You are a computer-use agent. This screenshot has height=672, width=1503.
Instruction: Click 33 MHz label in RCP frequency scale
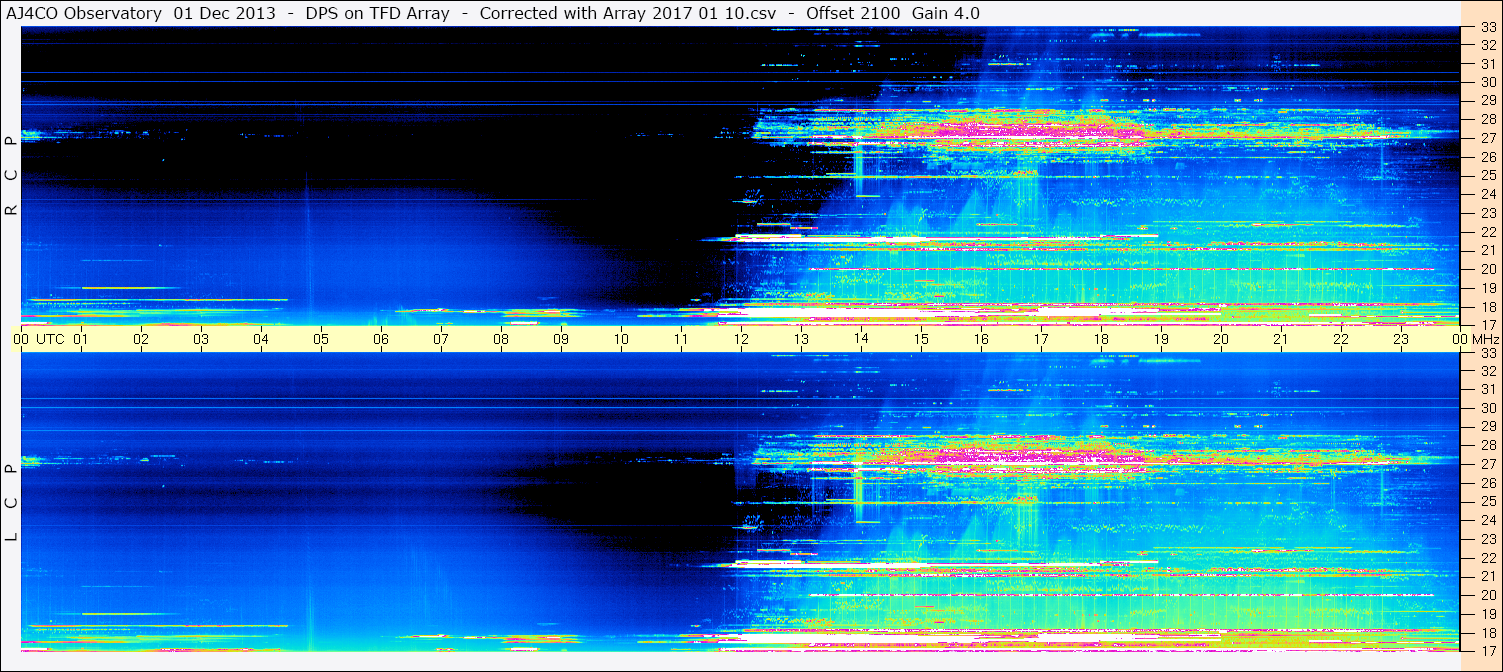pos(1487,27)
